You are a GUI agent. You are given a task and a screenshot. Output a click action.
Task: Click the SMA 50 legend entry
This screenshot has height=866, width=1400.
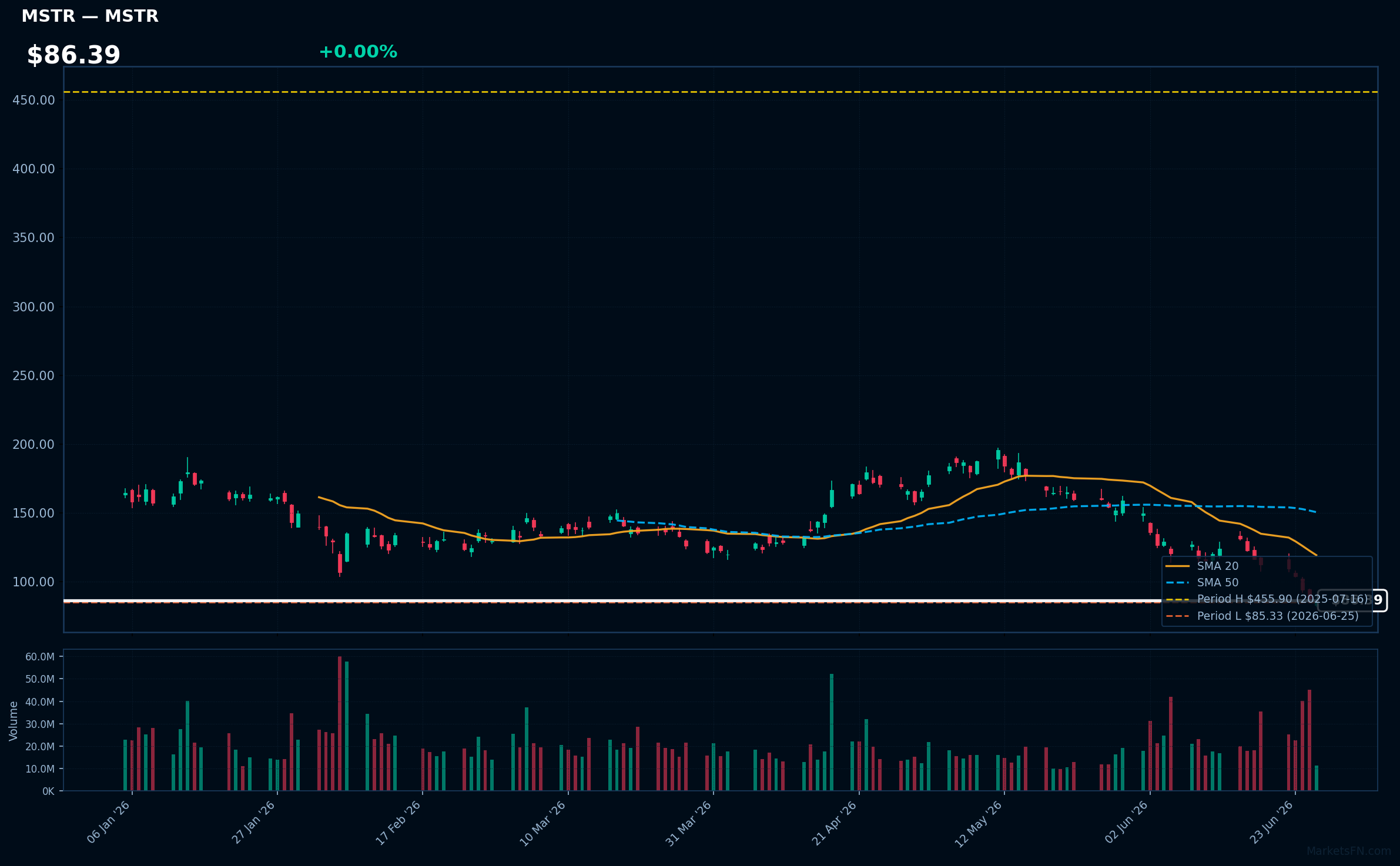(1202, 583)
